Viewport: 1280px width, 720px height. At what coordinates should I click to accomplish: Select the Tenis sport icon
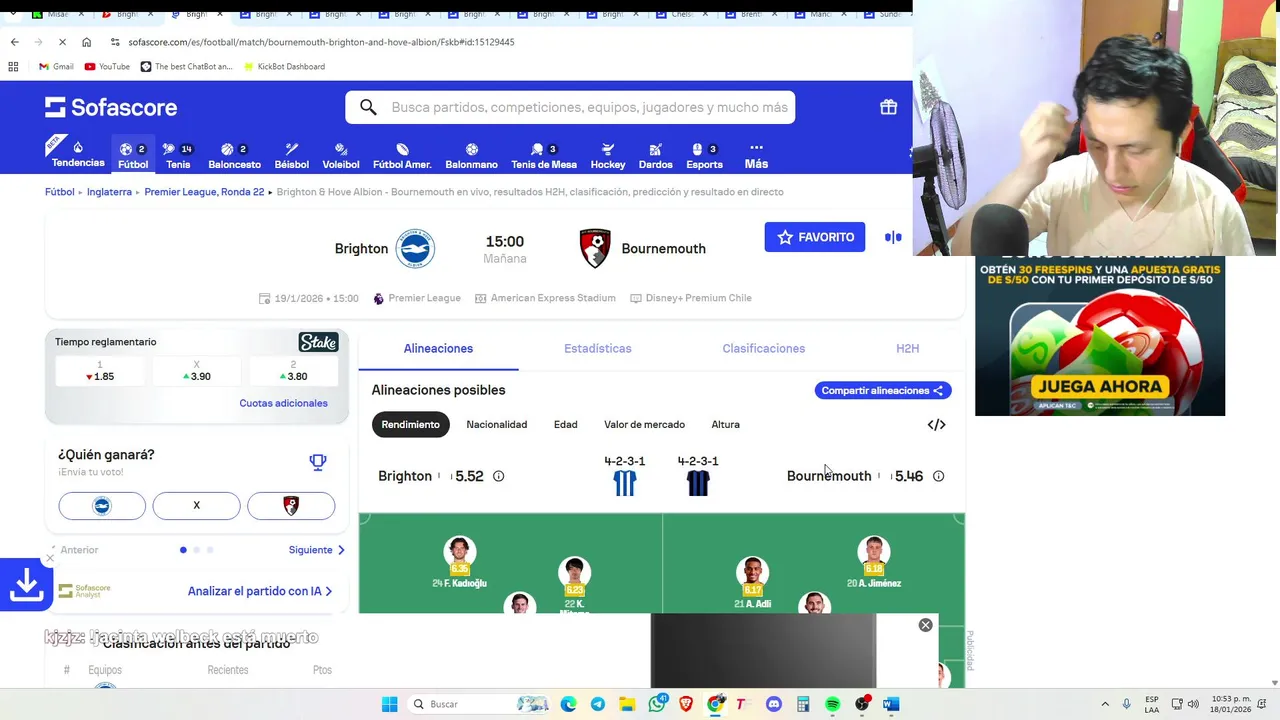[x=178, y=155]
